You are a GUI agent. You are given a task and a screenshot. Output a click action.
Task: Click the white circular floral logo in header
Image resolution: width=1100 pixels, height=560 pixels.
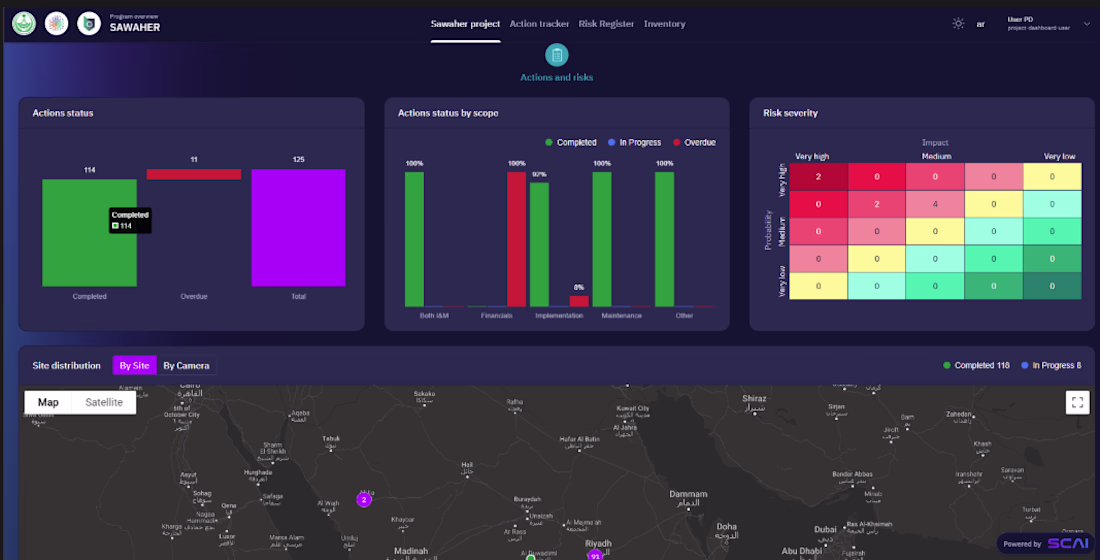[56, 24]
